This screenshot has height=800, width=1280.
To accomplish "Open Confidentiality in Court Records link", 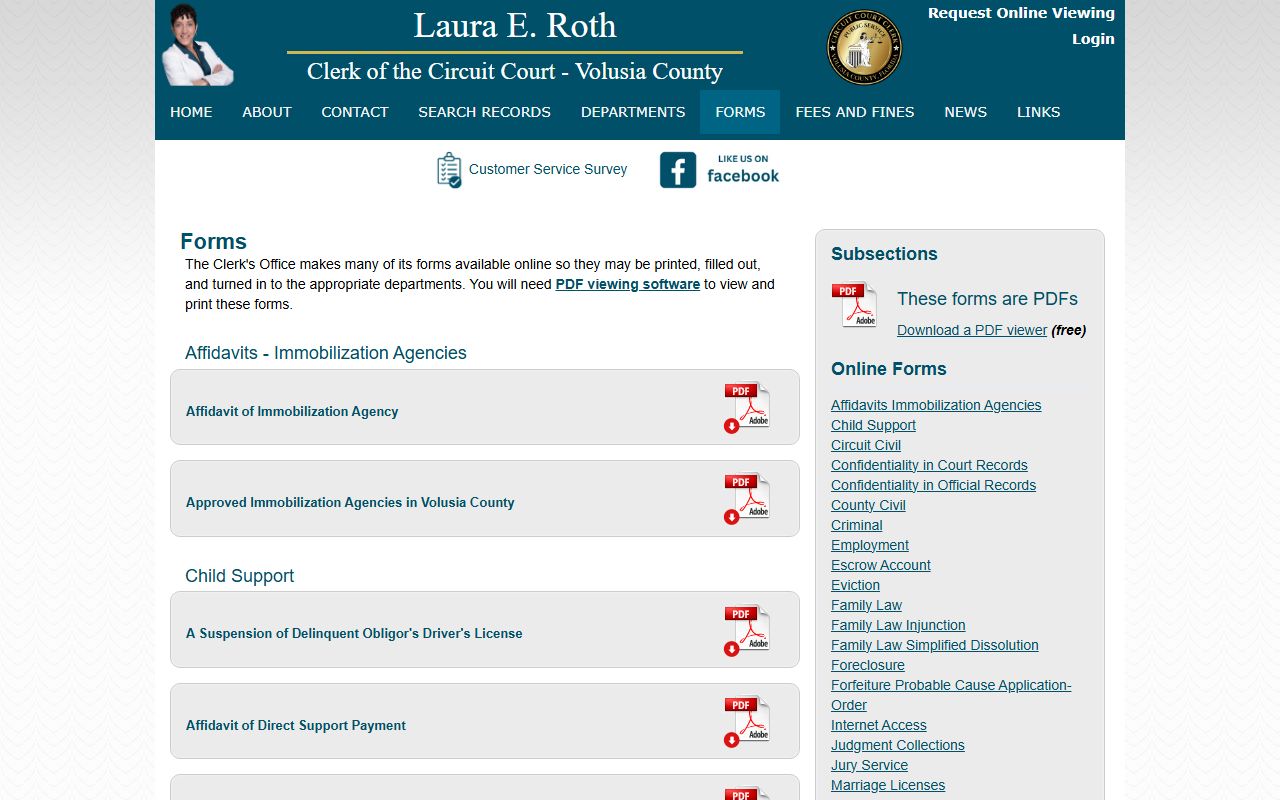I will 929,465.
